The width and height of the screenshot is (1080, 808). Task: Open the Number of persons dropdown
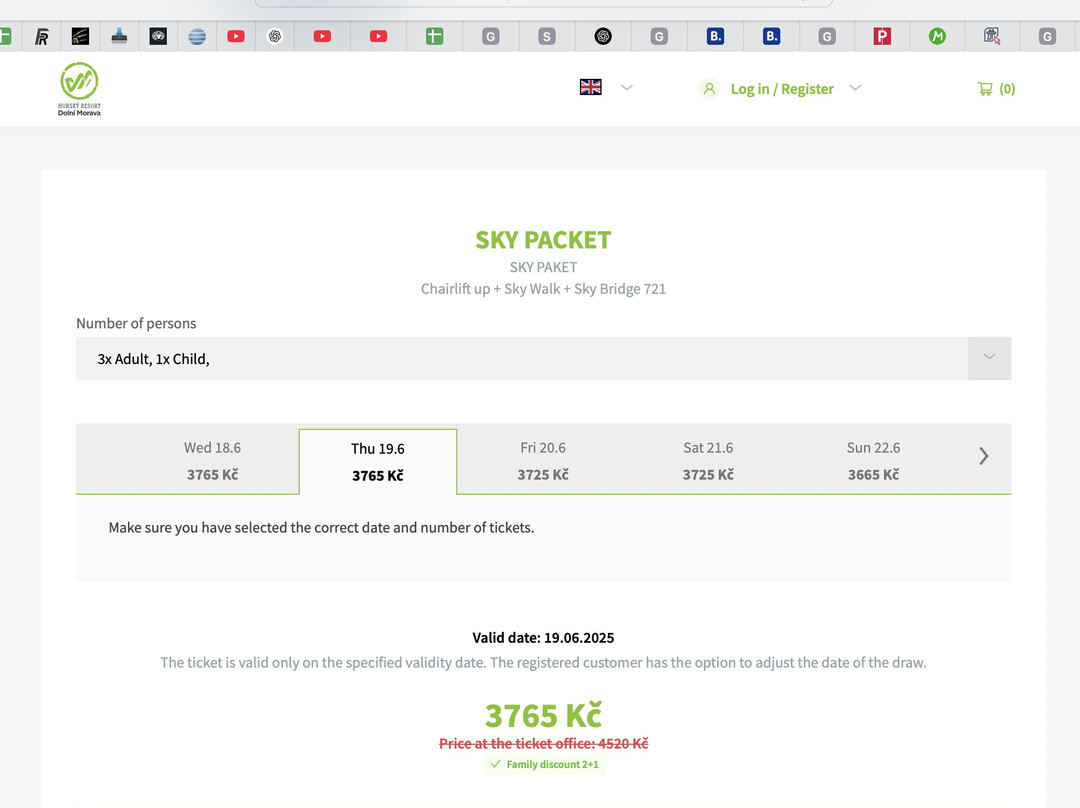click(x=543, y=358)
